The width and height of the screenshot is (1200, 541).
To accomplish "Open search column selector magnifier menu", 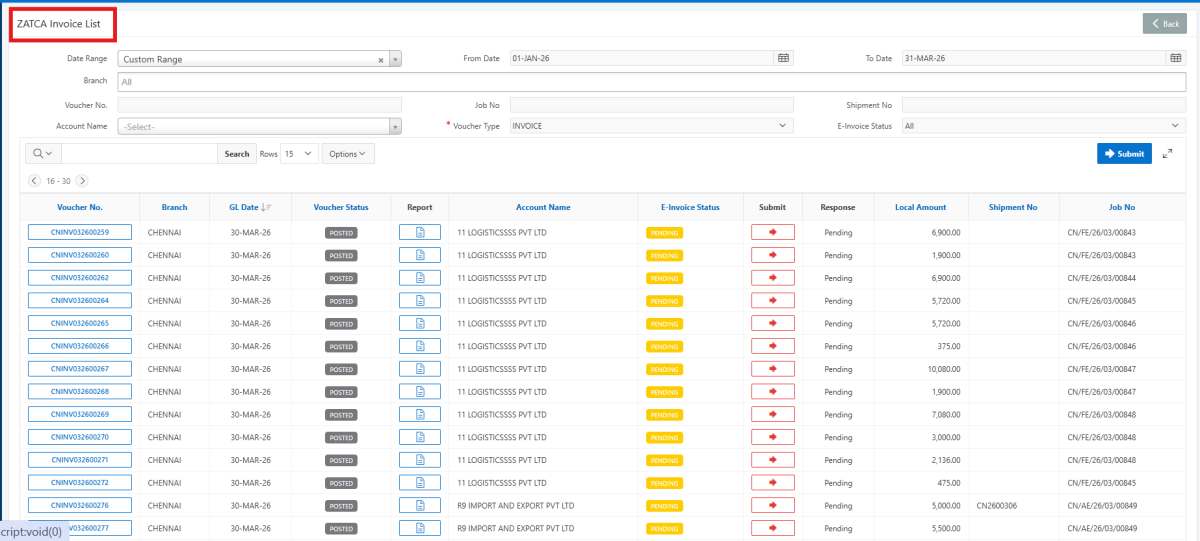I will coord(42,154).
